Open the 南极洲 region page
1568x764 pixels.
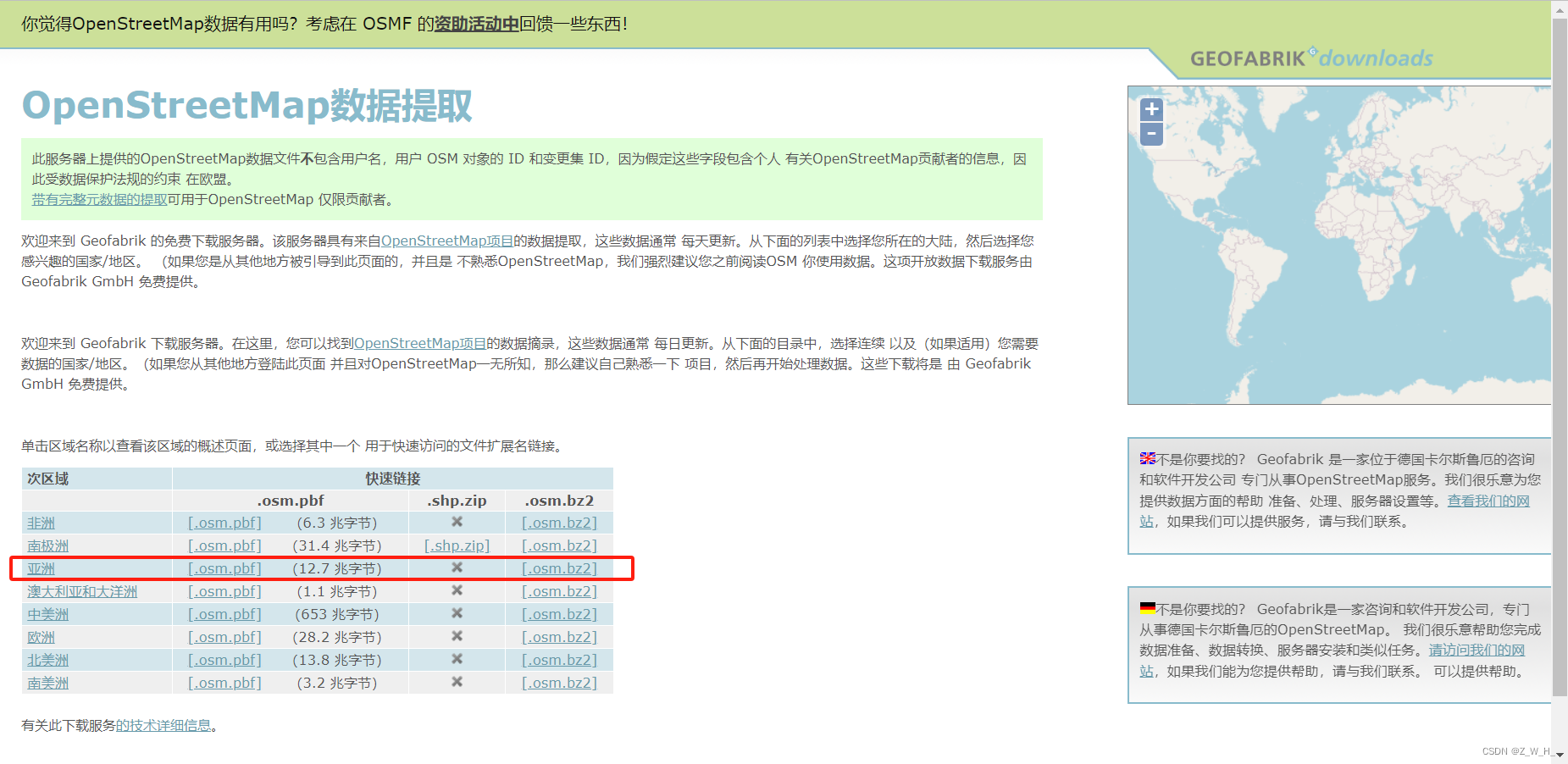[47, 546]
